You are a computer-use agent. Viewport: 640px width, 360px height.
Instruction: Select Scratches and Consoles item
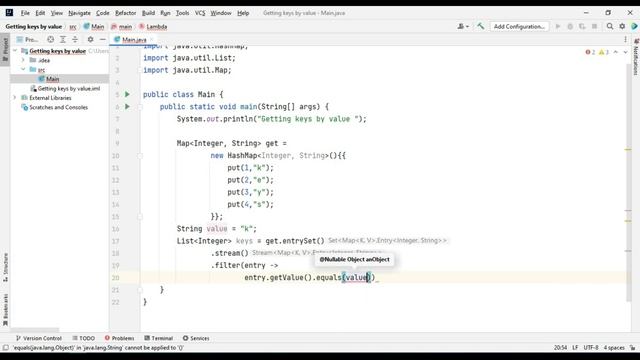pos(58,107)
